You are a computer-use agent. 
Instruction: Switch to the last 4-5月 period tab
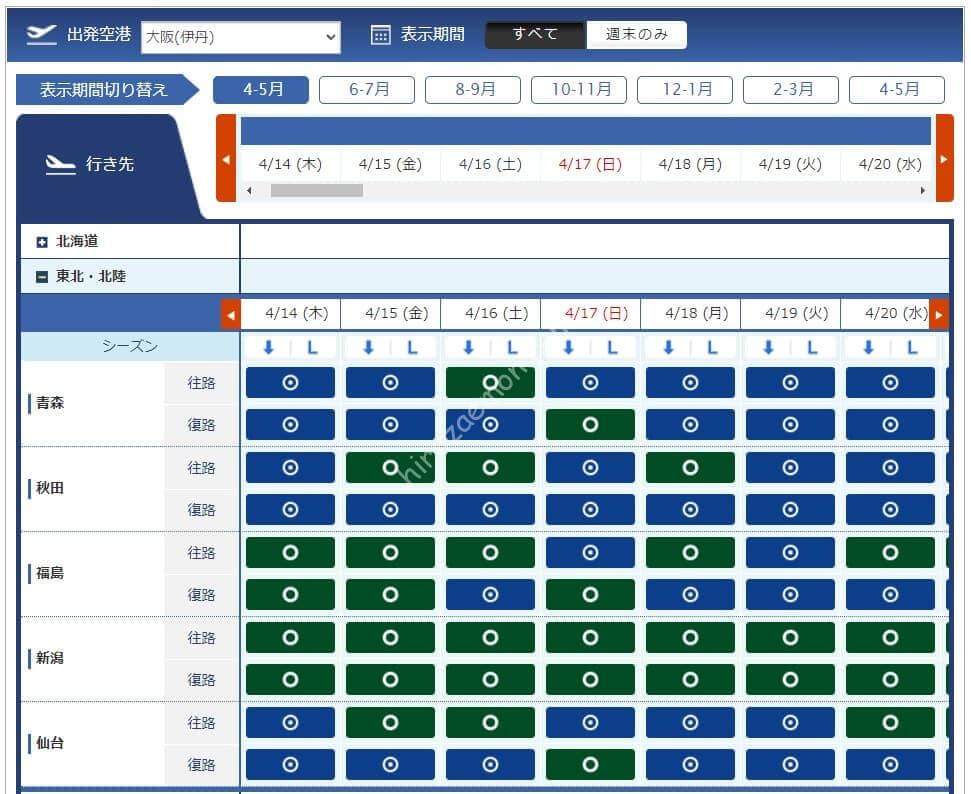(x=896, y=90)
